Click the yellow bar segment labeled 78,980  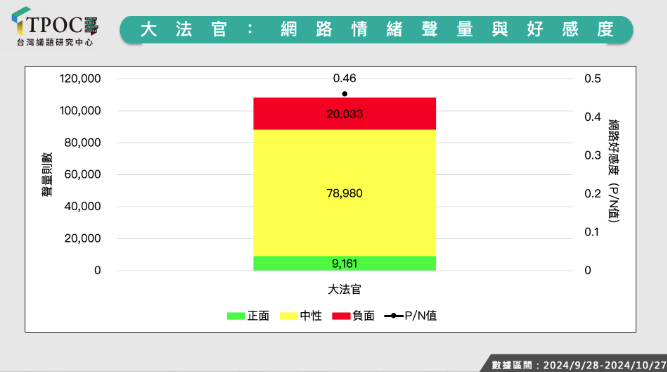(x=345, y=193)
